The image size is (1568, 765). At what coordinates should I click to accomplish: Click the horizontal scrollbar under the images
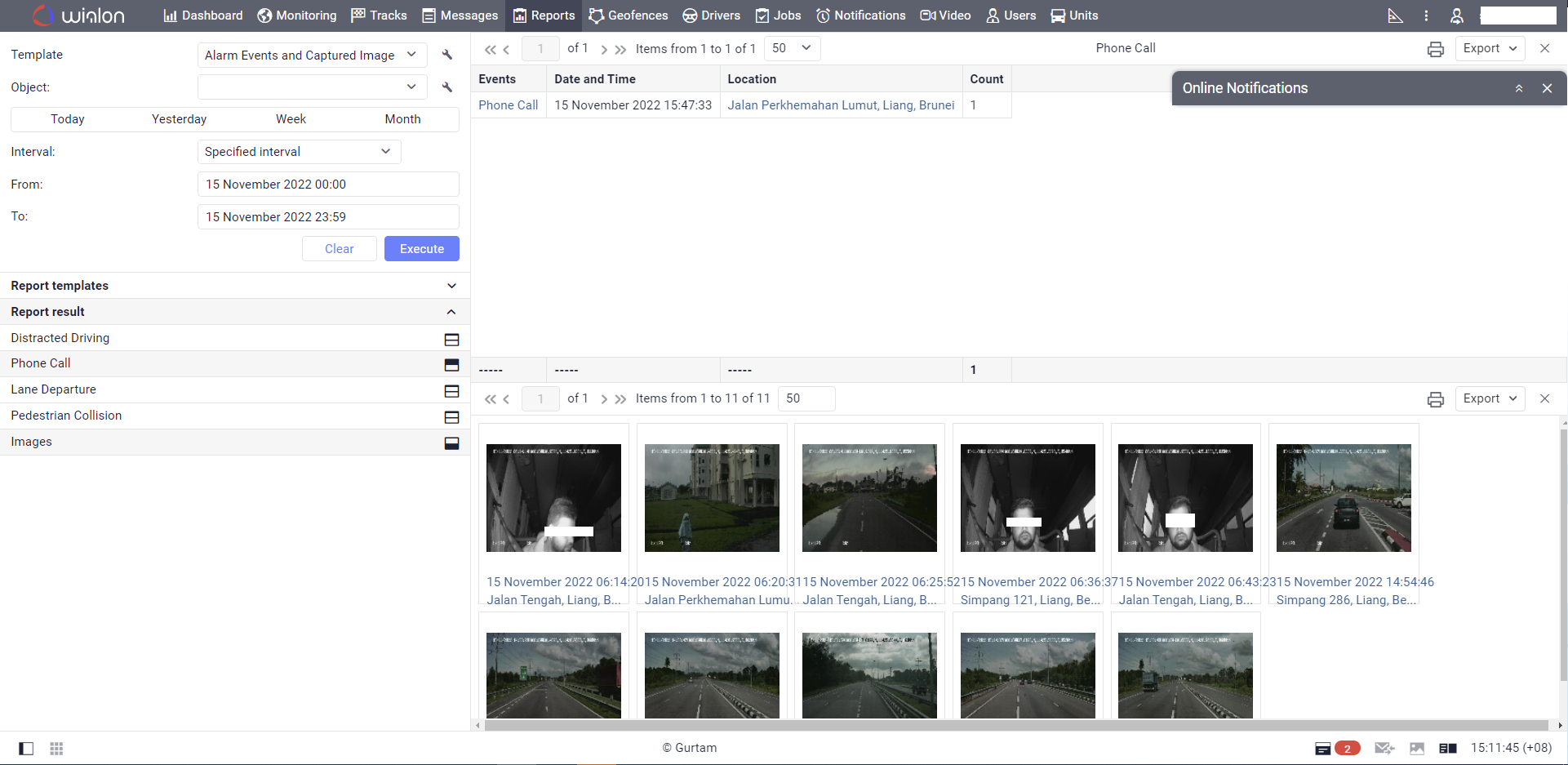1016,725
